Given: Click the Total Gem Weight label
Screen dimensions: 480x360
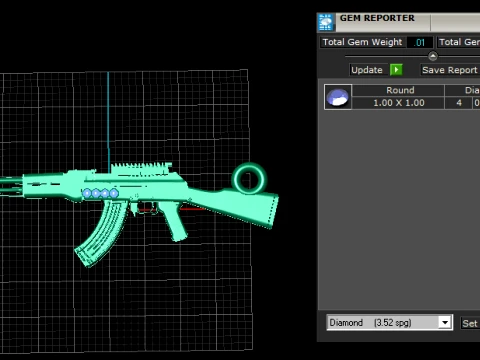Looking at the screenshot, I should pos(362,42).
